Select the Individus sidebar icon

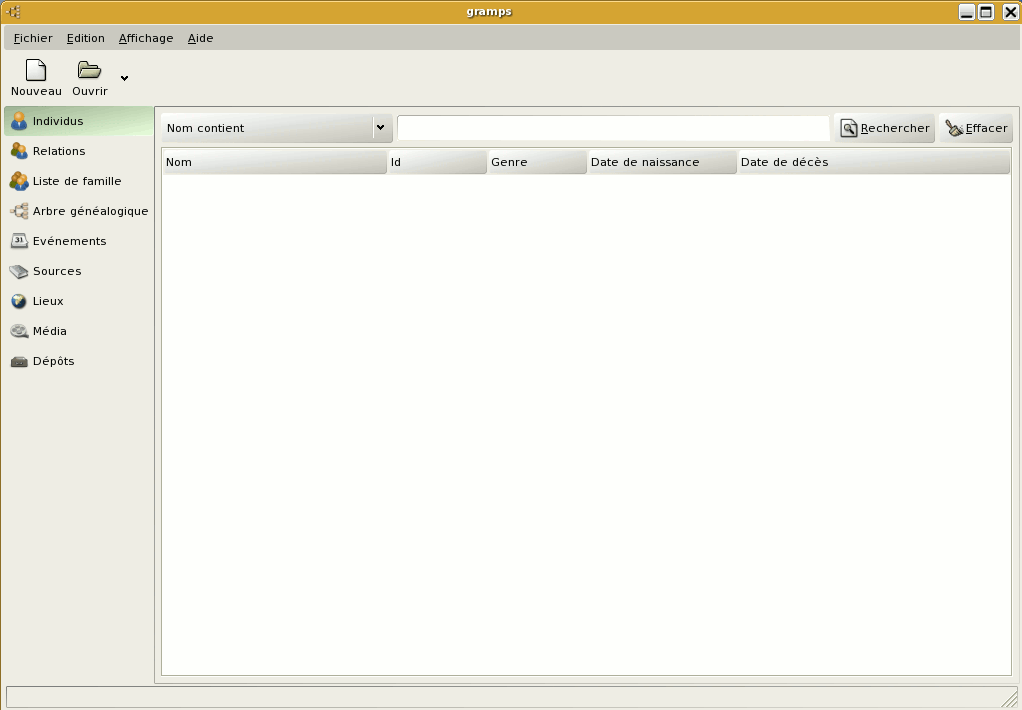19,121
